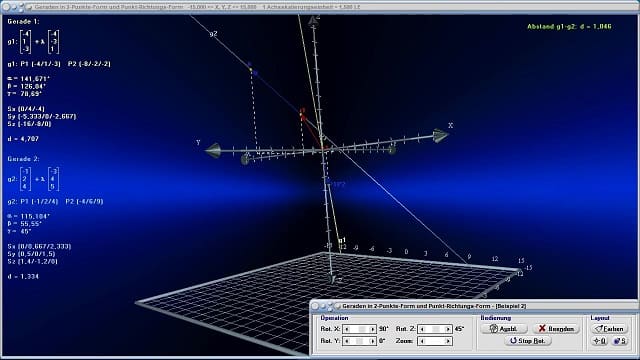Click the 'Gerade 2:' heading
Viewport: 640px width, 360px height.
pos(23,159)
